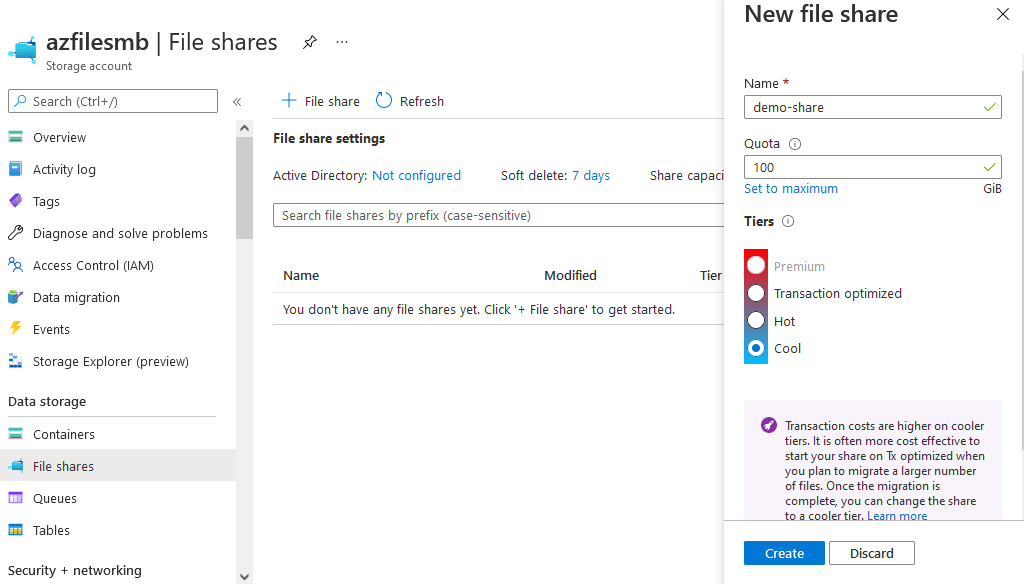Click the Discard button
Image resolution: width=1024 pixels, height=584 pixels.
tap(872, 553)
